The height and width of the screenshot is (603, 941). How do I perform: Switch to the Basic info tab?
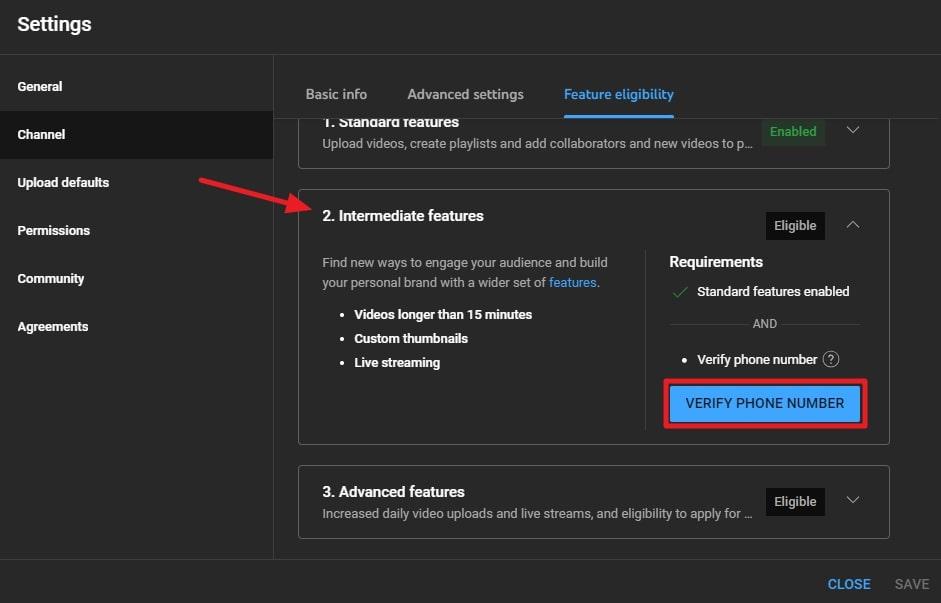[336, 94]
